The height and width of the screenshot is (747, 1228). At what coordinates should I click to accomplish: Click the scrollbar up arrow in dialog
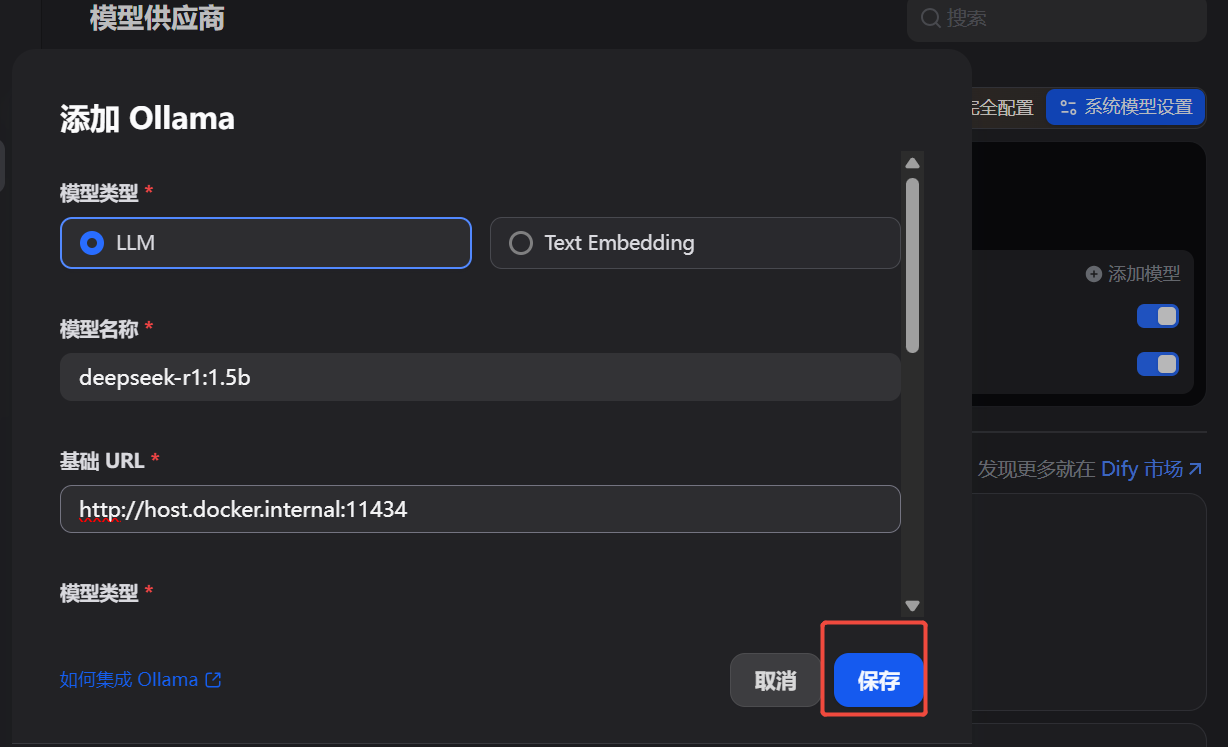(x=912, y=163)
